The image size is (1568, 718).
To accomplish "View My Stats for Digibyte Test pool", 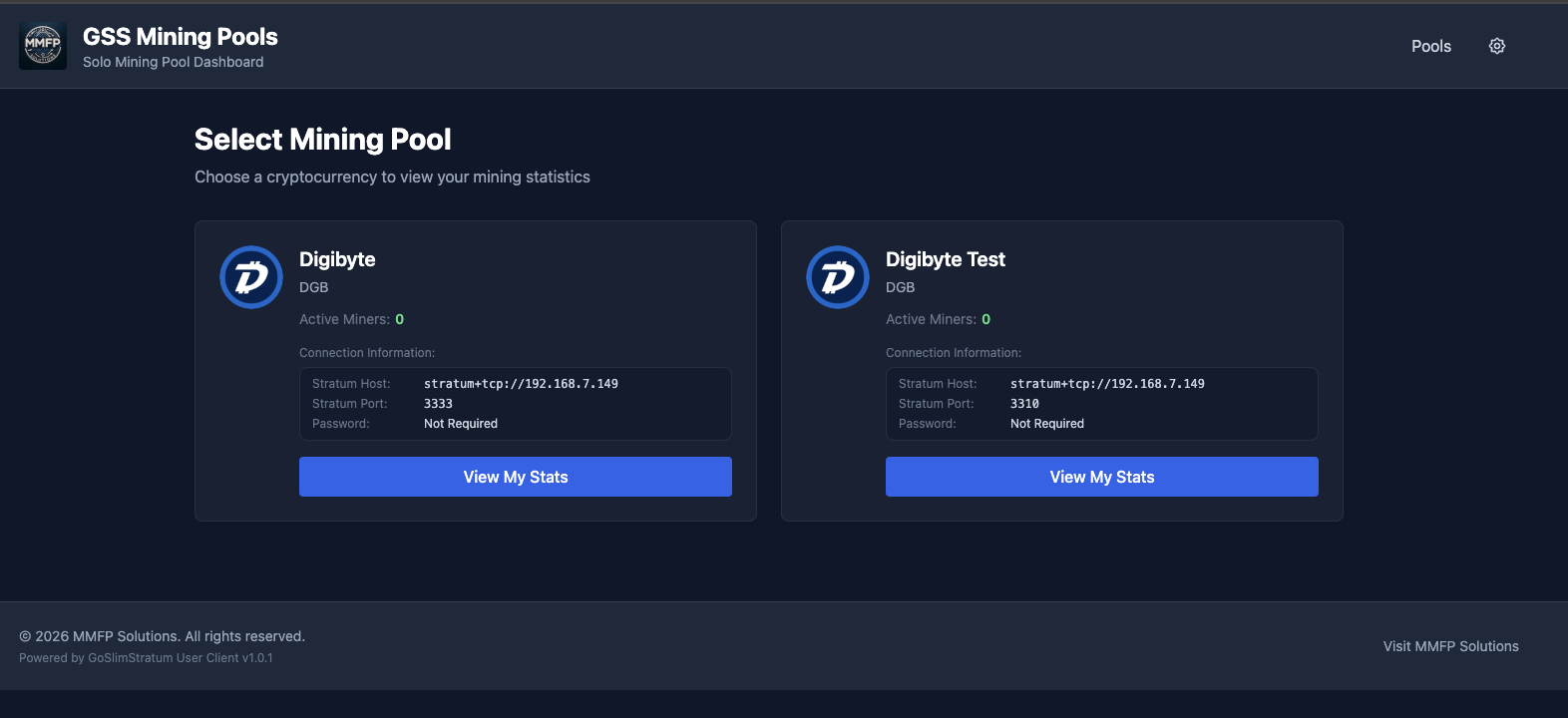I will (1101, 477).
